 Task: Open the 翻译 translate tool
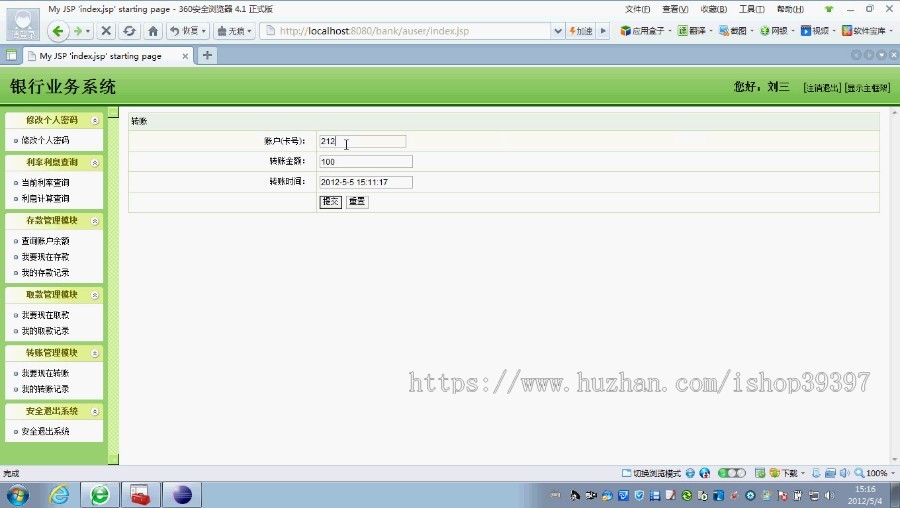pyautogui.click(x=695, y=31)
